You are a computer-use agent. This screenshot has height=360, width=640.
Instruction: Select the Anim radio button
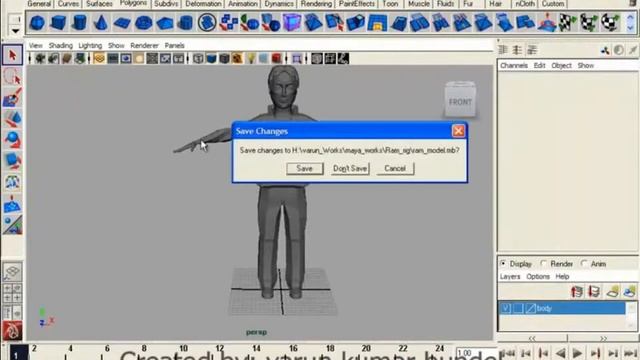click(x=584, y=264)
